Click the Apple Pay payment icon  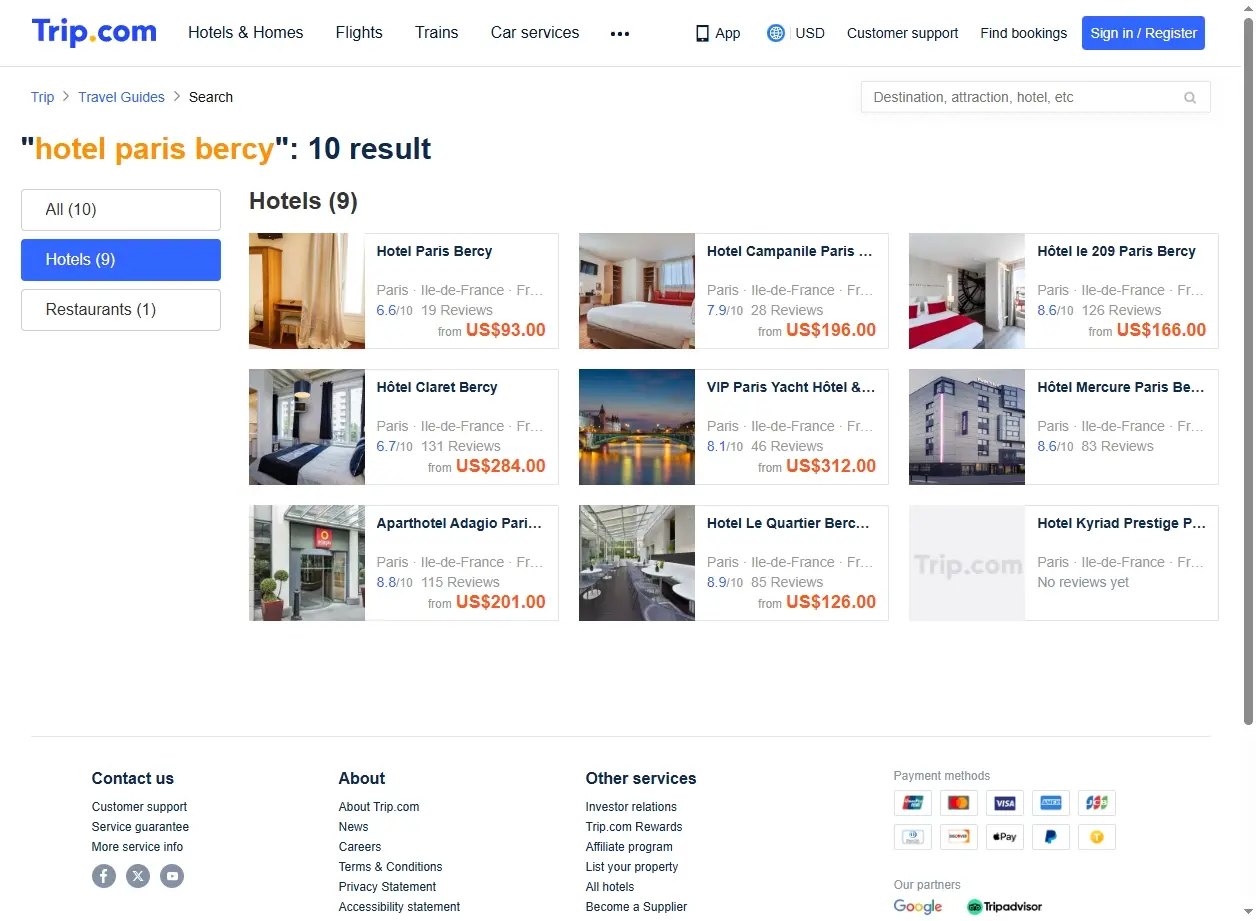1005,837
